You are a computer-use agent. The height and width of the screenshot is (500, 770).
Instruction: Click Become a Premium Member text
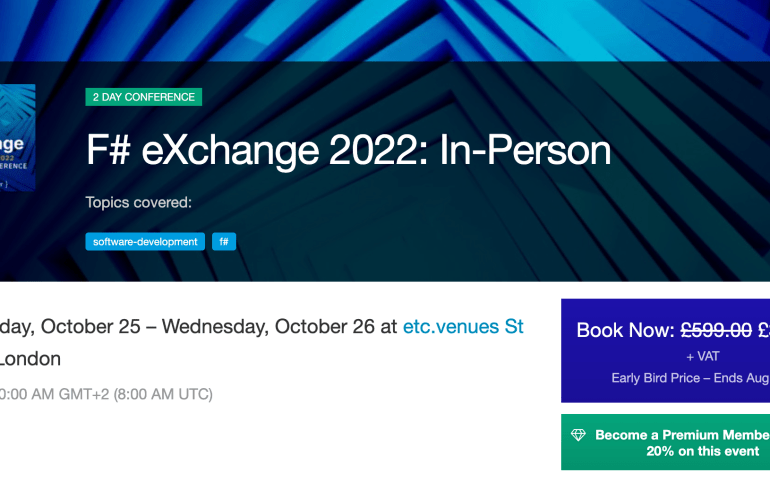coord(682,435)
